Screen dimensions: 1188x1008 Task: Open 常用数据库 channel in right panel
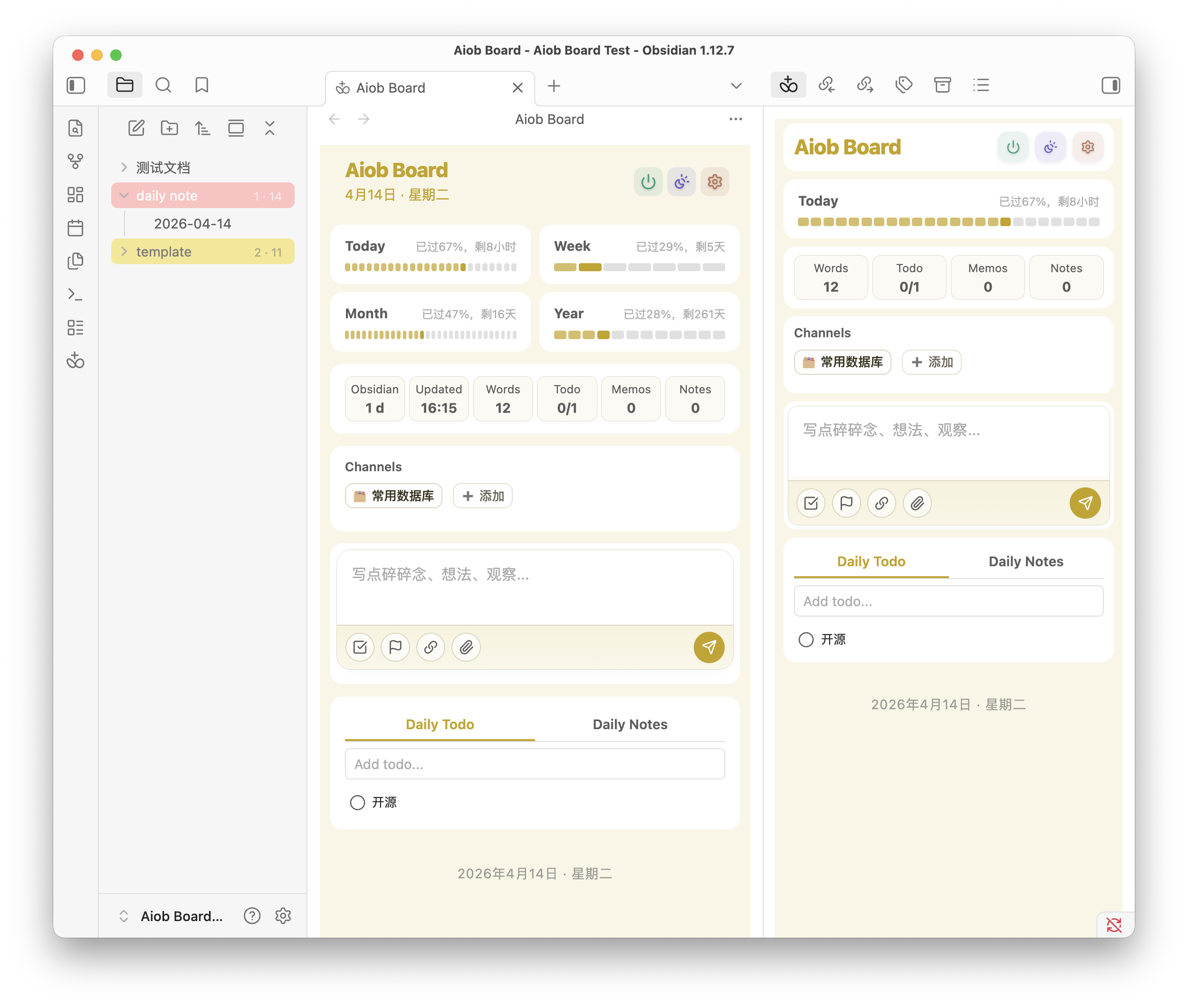click(842, 361)
